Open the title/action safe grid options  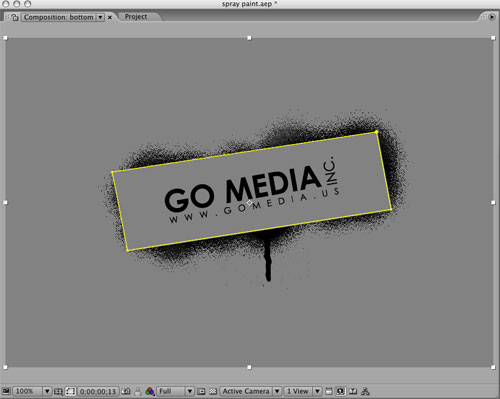[x=58, y=391]
